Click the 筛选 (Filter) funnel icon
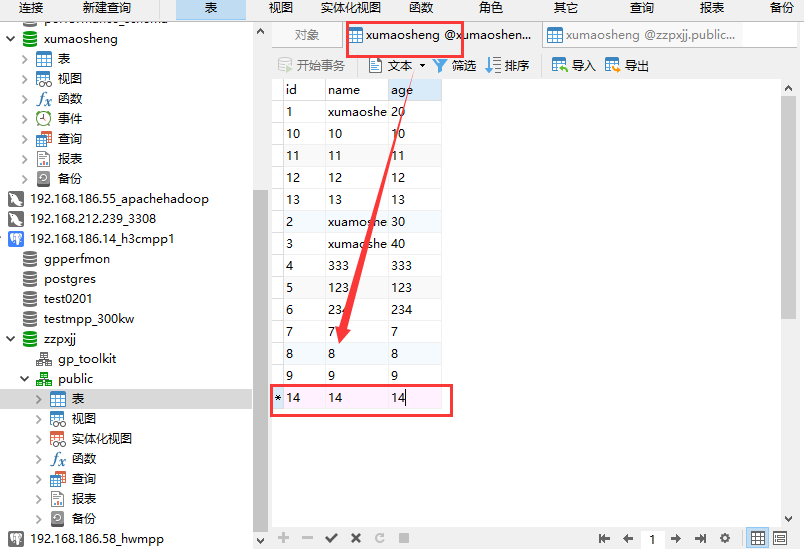 pos(440,66)
